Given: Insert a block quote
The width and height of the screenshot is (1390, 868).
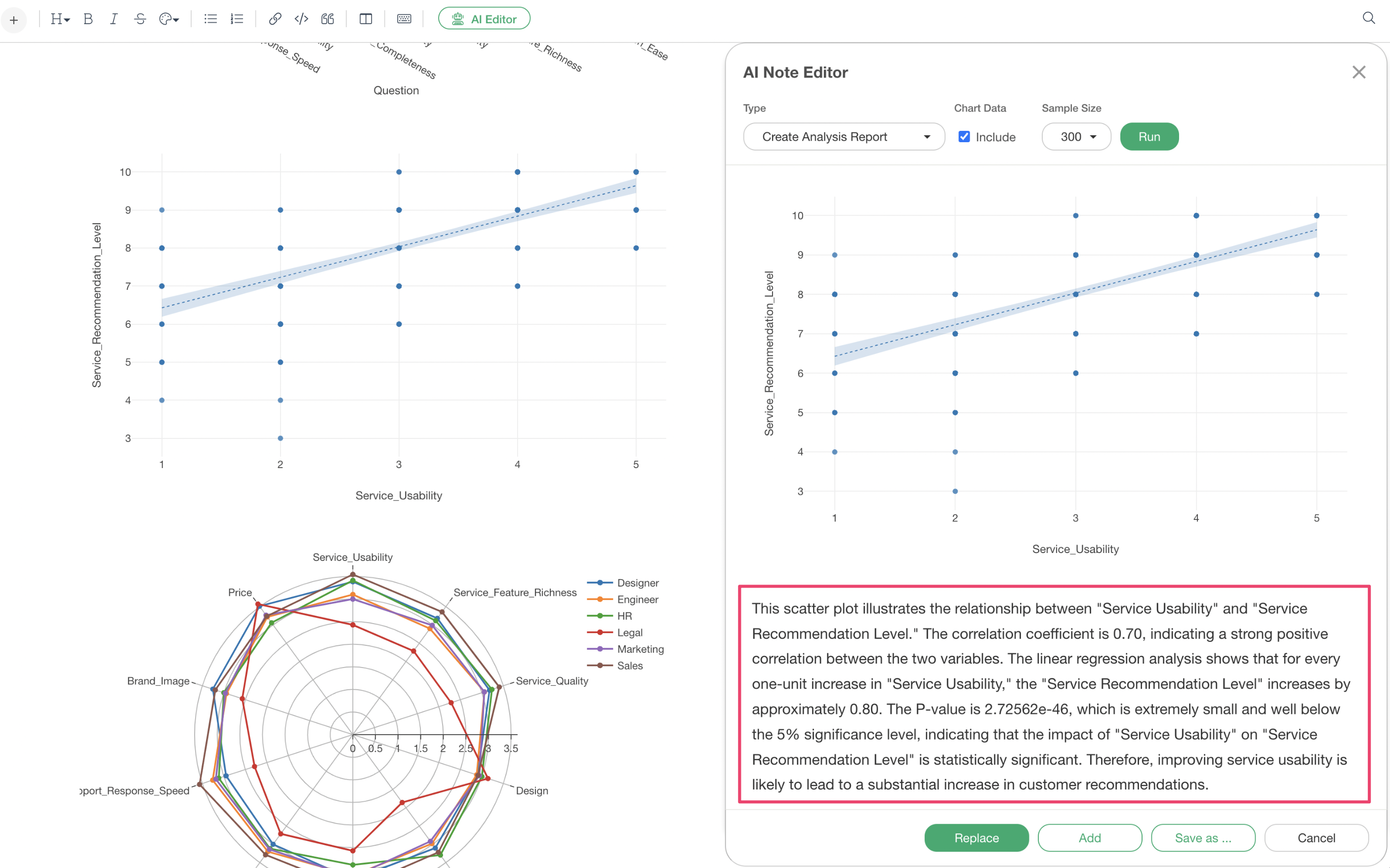Looking at the screenshot, I should (327, 19).
